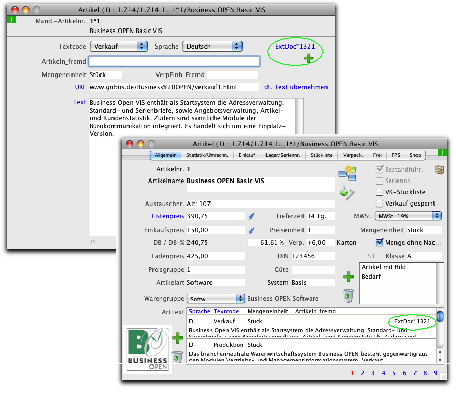Screen dimensions: 456x395
Task: Enable the VK-Stückliste checkbox
Action: pyautogui.click(x=379, y=192)
